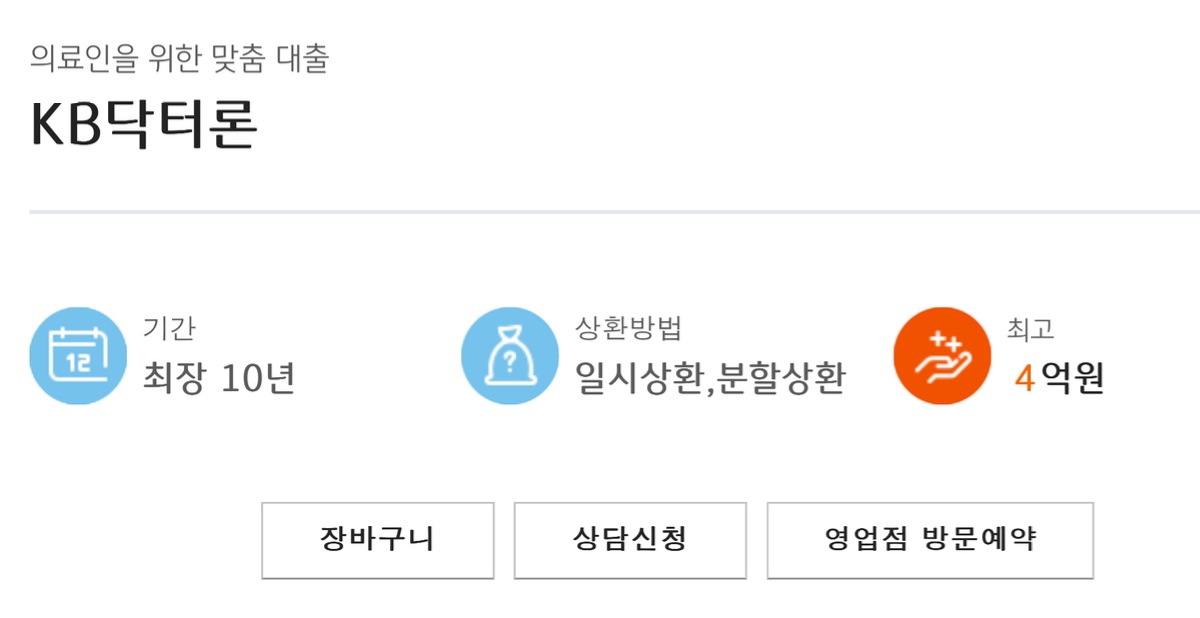Screen dimensions: 1200x618
Task: Click the orange hand icon beside 최고
Action: (x=941, y=356)
